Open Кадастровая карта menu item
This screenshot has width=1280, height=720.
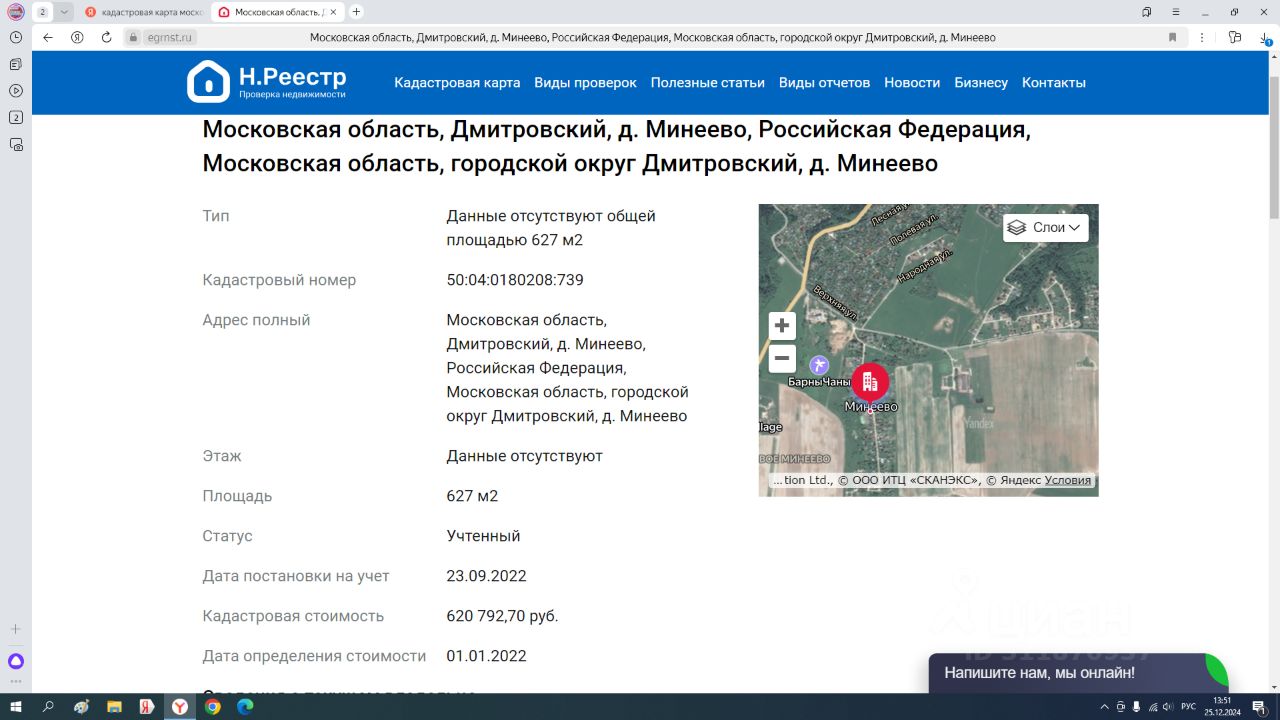point(457,83)
